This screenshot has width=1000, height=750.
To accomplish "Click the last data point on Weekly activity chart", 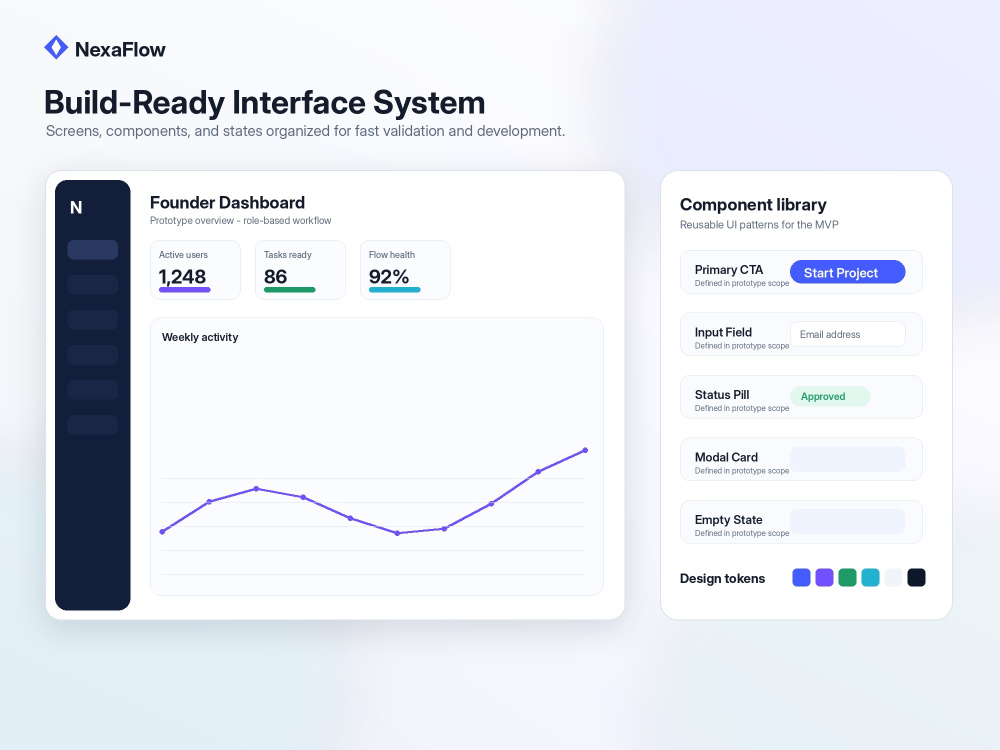I will 585,450.
